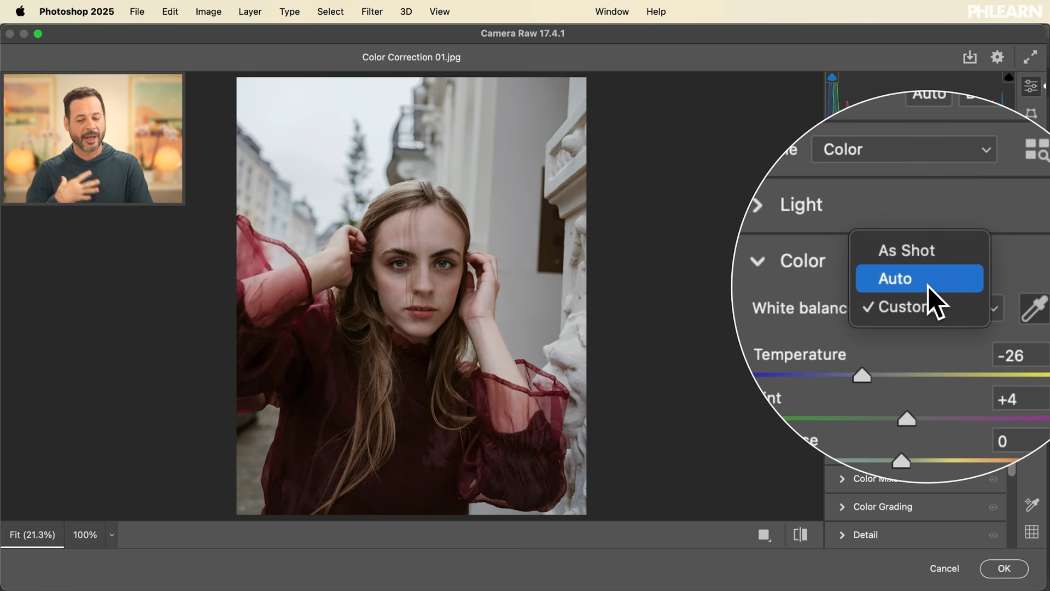Open the Select menu
1050x591 pixels.
point(330,11)
